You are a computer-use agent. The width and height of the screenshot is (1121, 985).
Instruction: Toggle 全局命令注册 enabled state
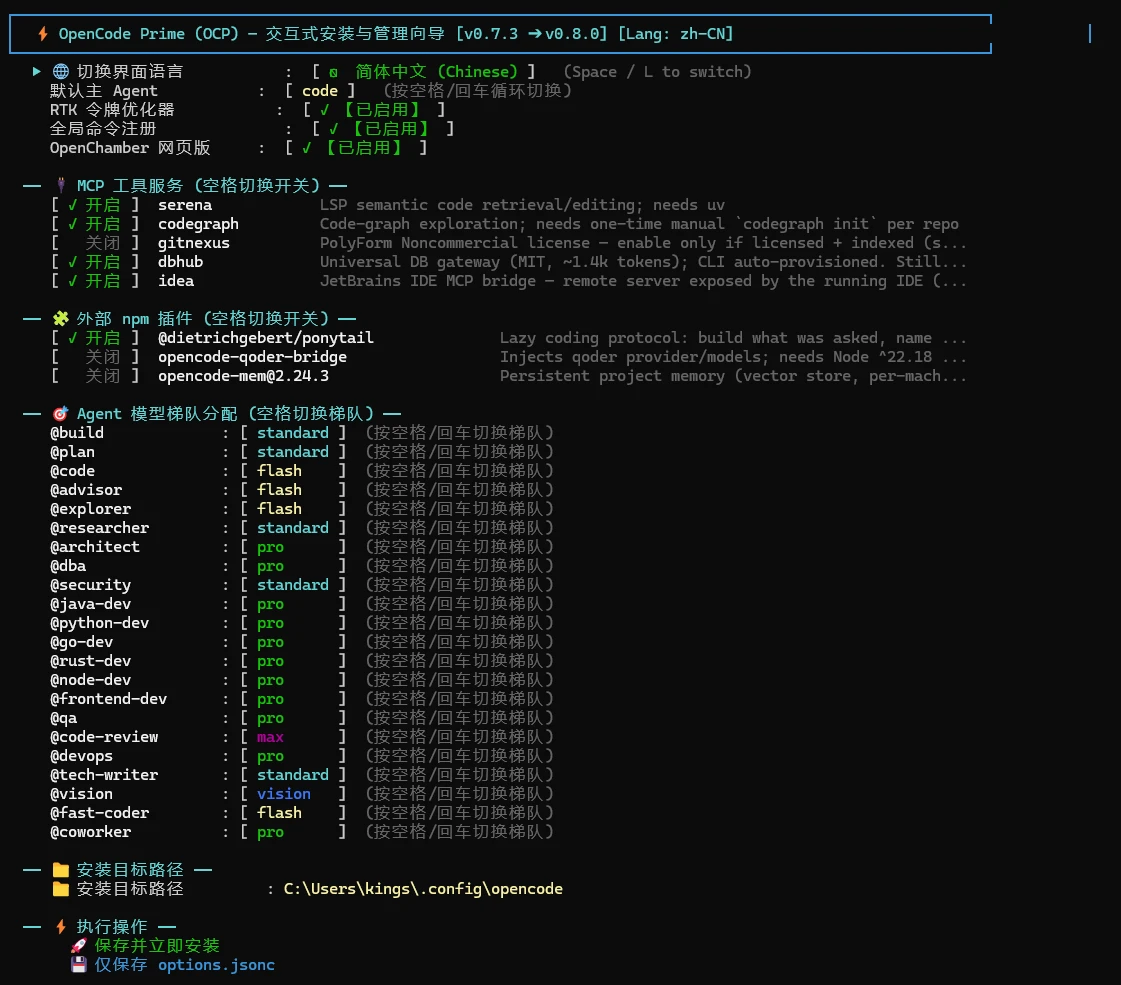point(383,129)
